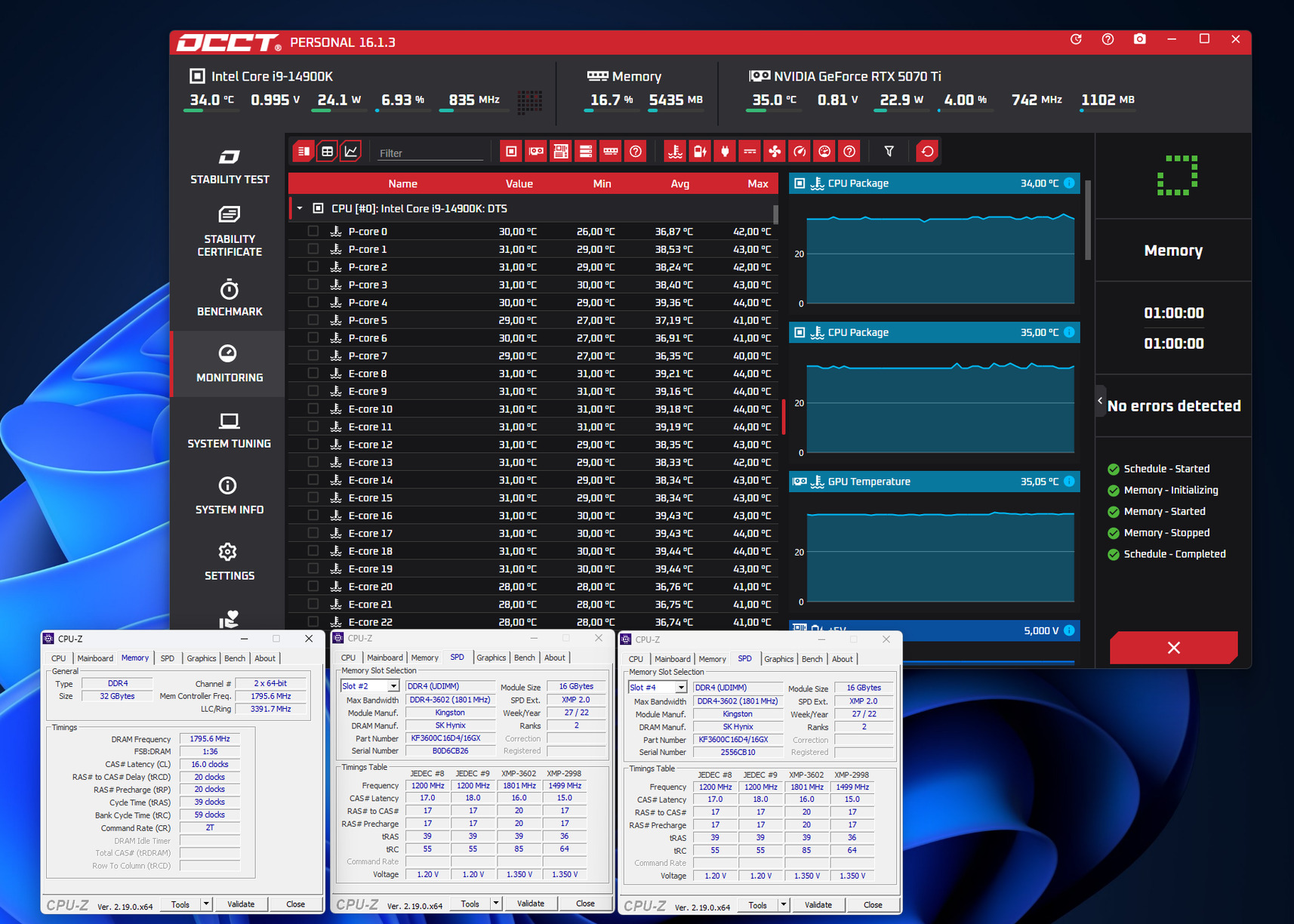This screenshot has height=924, width=1294.
Task: Click the funnel filter icon
Action: 889,152
